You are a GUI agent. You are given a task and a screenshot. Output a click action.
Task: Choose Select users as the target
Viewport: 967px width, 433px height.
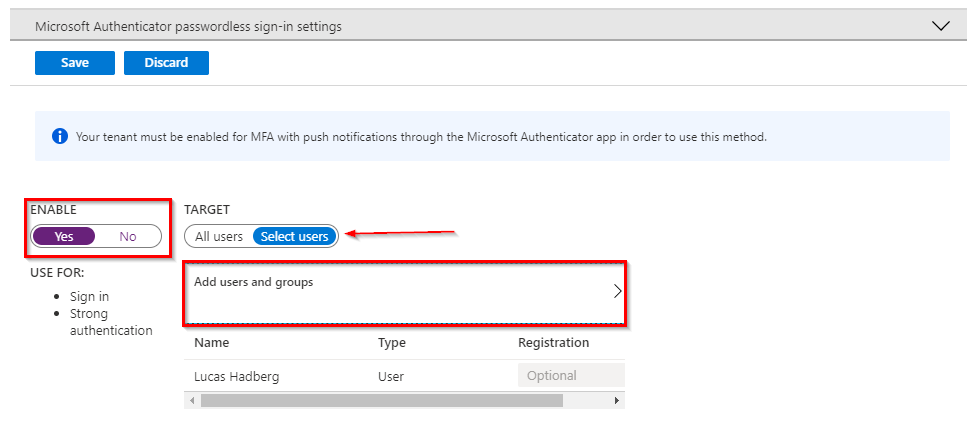(294, 236)
